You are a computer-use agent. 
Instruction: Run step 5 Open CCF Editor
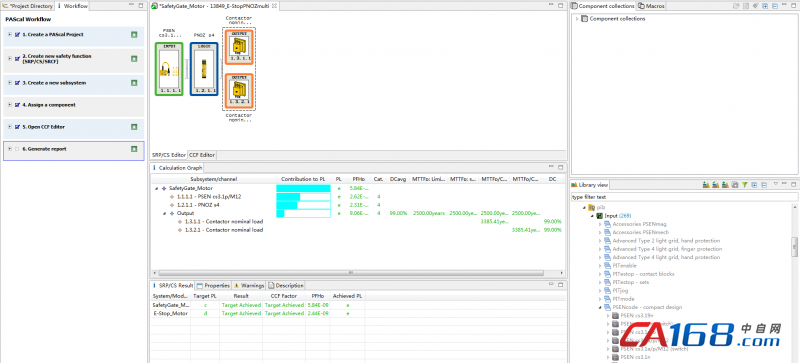click(x=134, y=127)
